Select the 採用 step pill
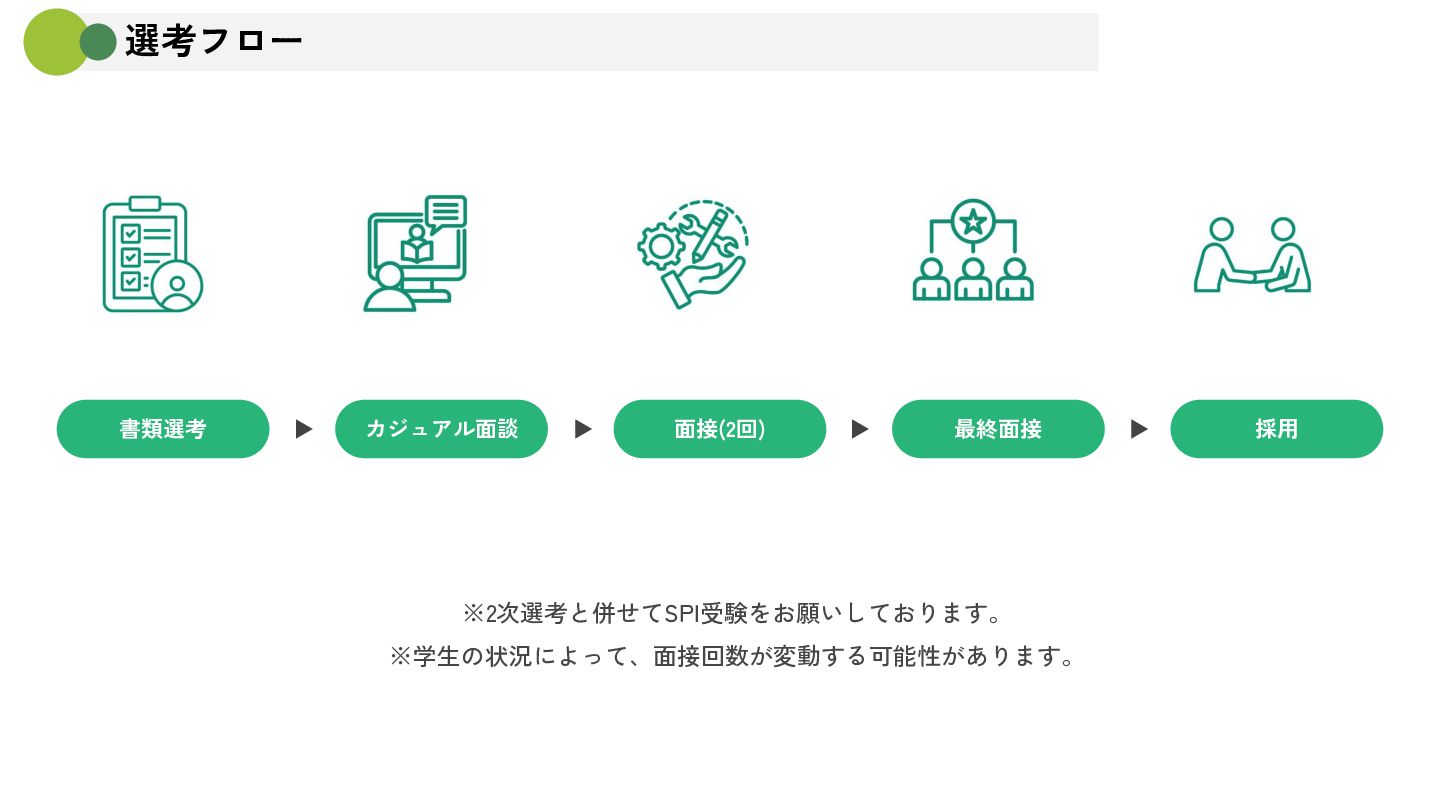 pos(1277,429)
